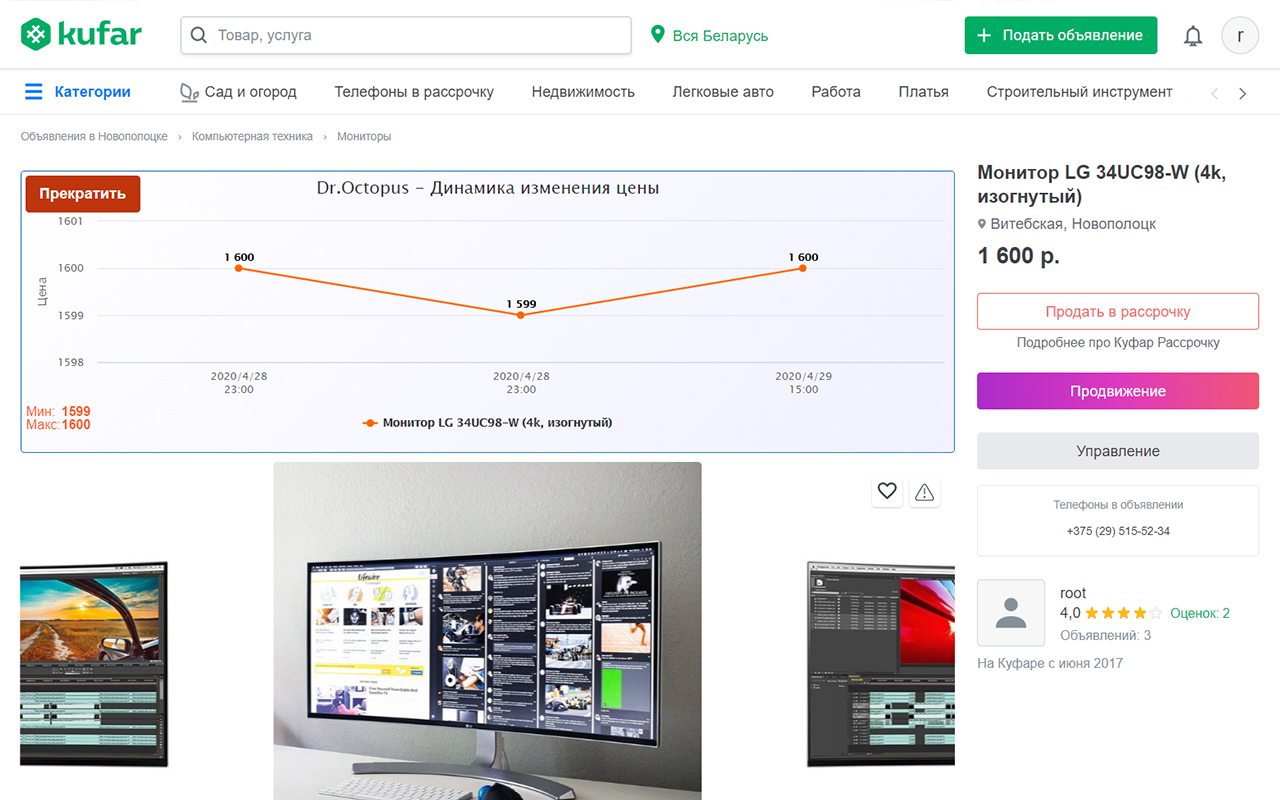The width and height of the screenshot is (1280, 800).
Task: Click the price 1 600 р.
Action: (1018, 256)
